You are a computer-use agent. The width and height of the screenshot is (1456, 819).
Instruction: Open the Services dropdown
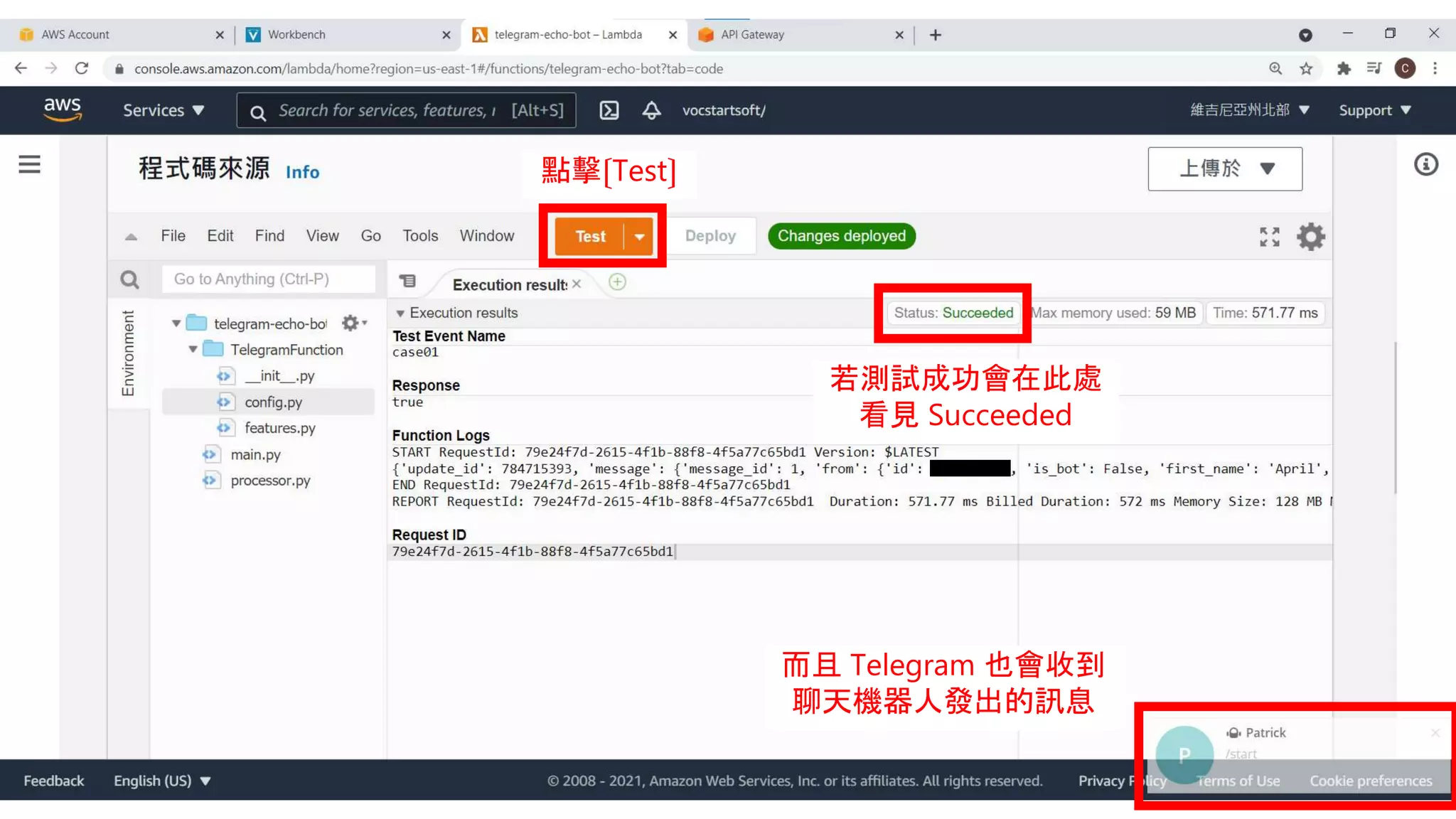pos(164,110)
